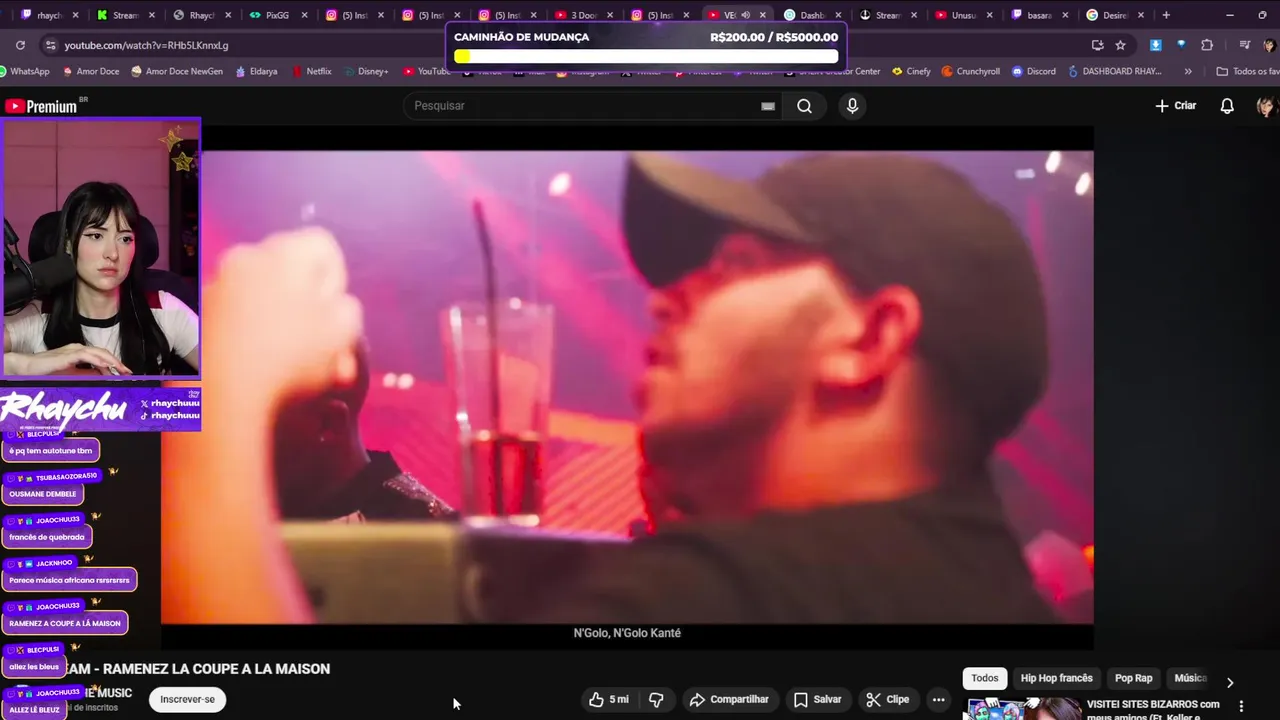The height and width of the screenshot is (720, 1280).
Task: Bookmark this page with star icon
Action: pyautogui.click(x=1120, y=45)
